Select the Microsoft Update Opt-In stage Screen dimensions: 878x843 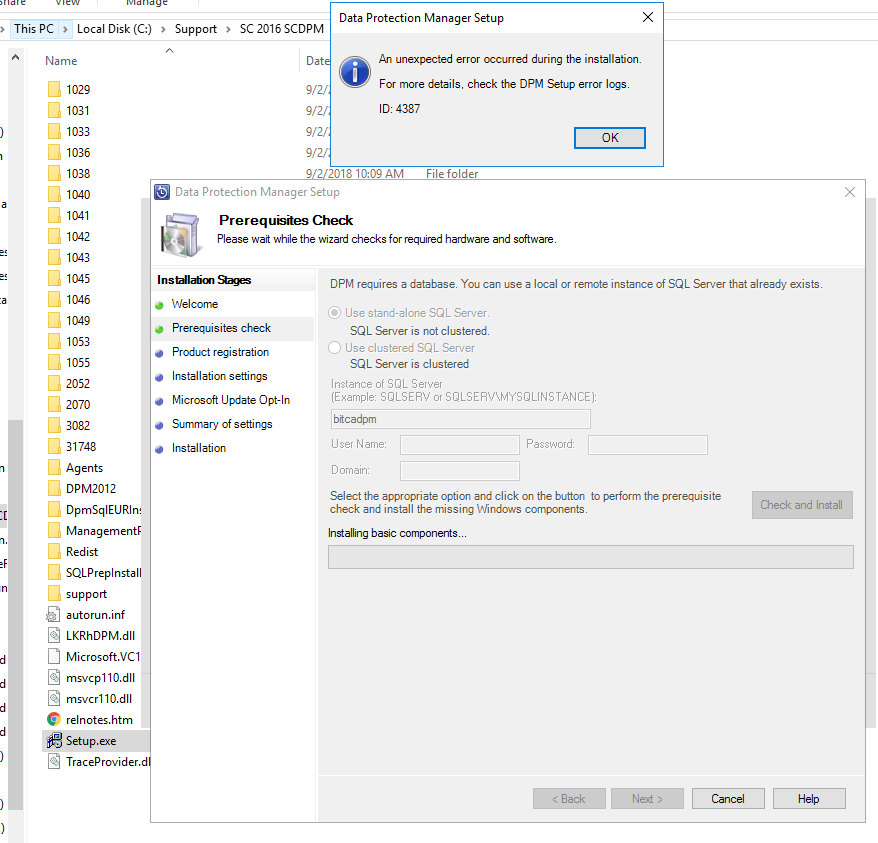pos(231,400)
